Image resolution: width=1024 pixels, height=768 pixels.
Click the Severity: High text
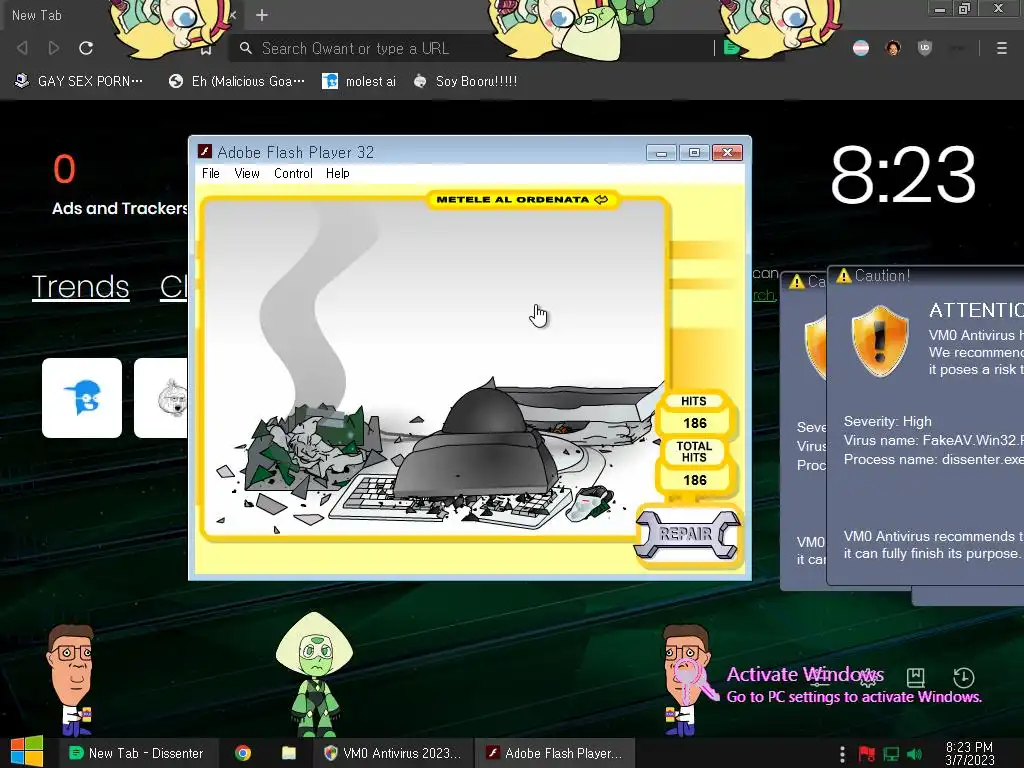[888, 421]
